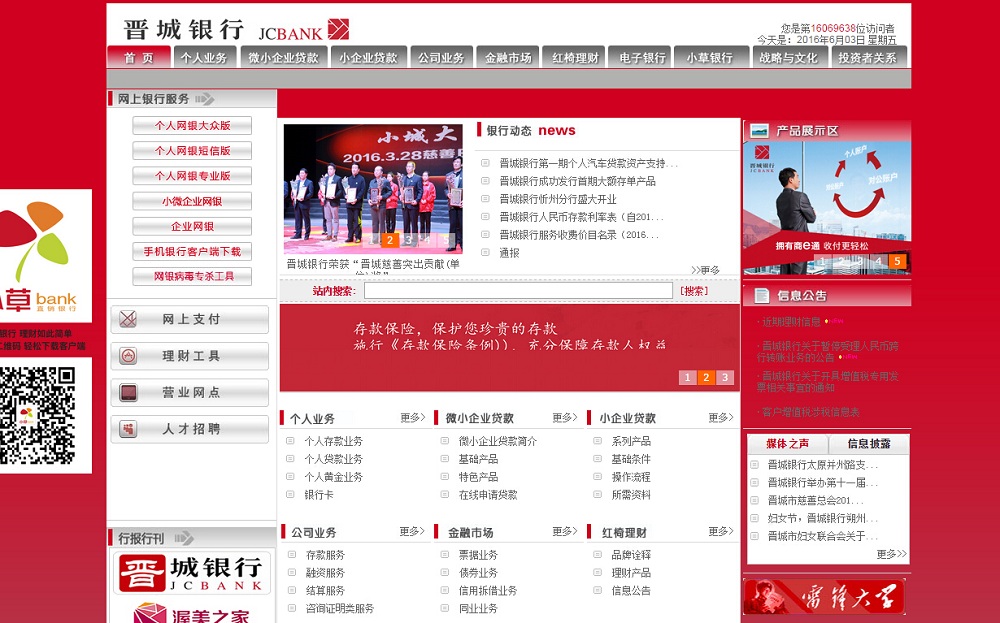
Task: Expand 更多 for the 红椅理财 section
Action: tap(721, 531)
